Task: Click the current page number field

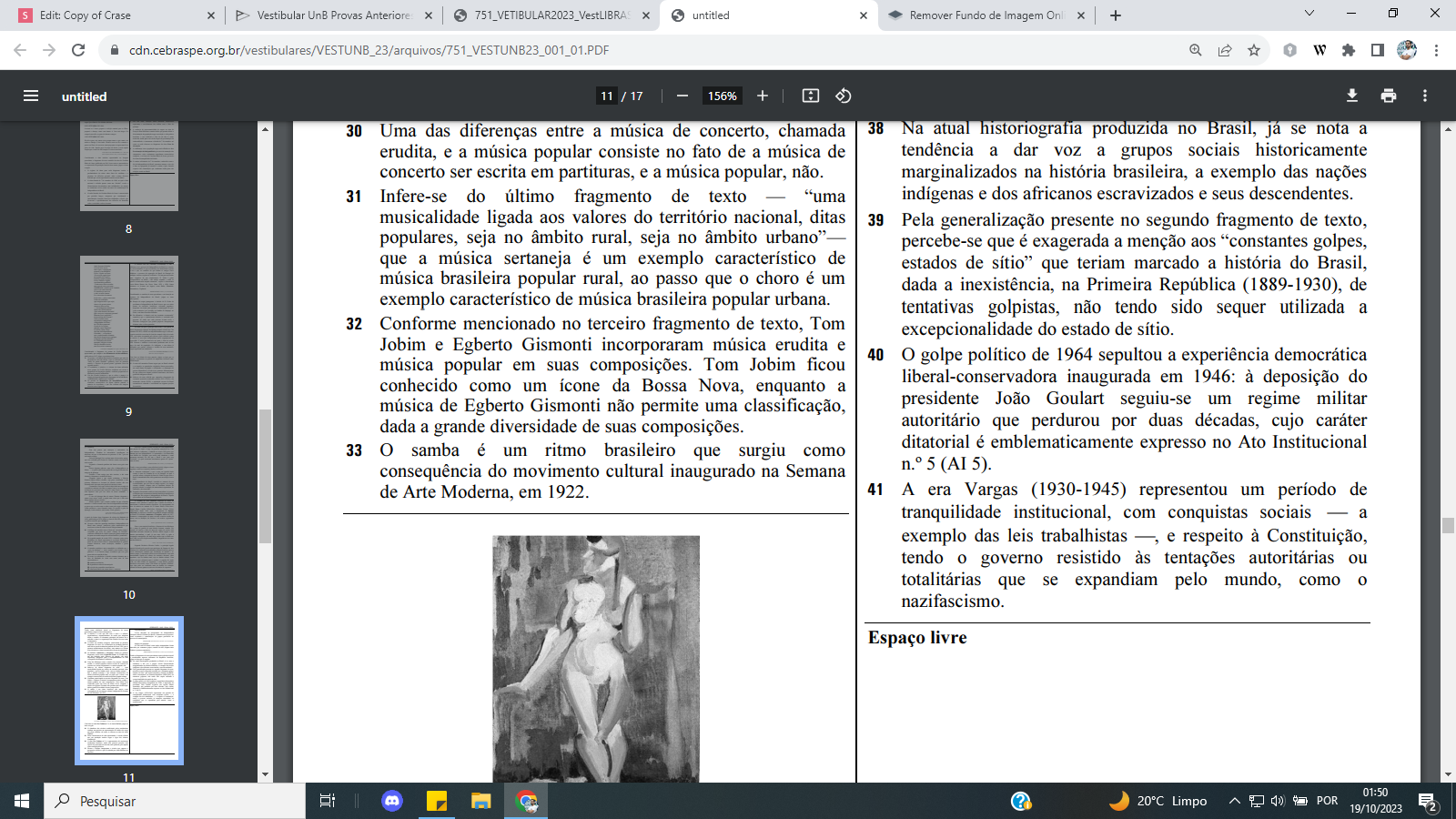Action: click(607, 96)
